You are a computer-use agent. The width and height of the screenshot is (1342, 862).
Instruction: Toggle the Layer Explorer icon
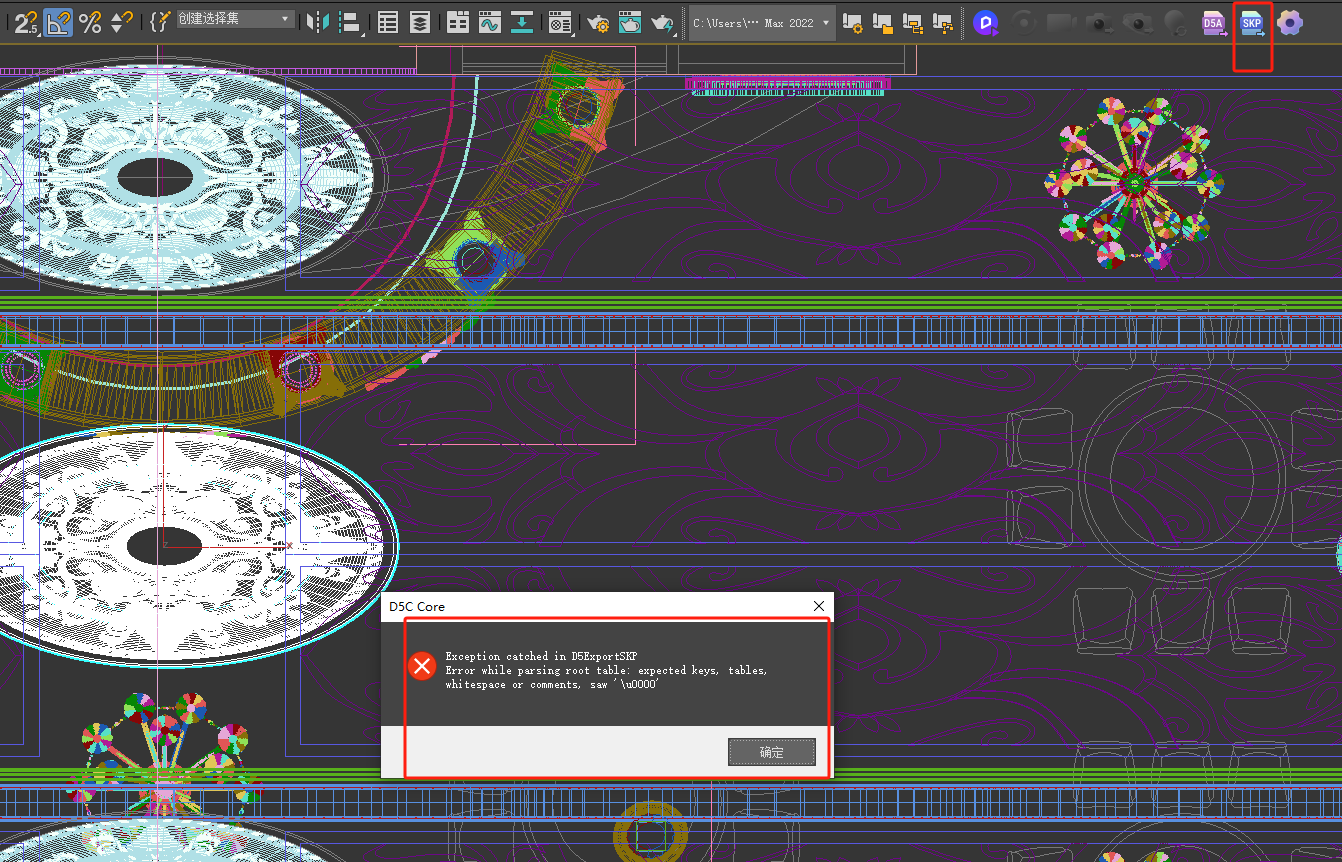click(x=420, y=21)
